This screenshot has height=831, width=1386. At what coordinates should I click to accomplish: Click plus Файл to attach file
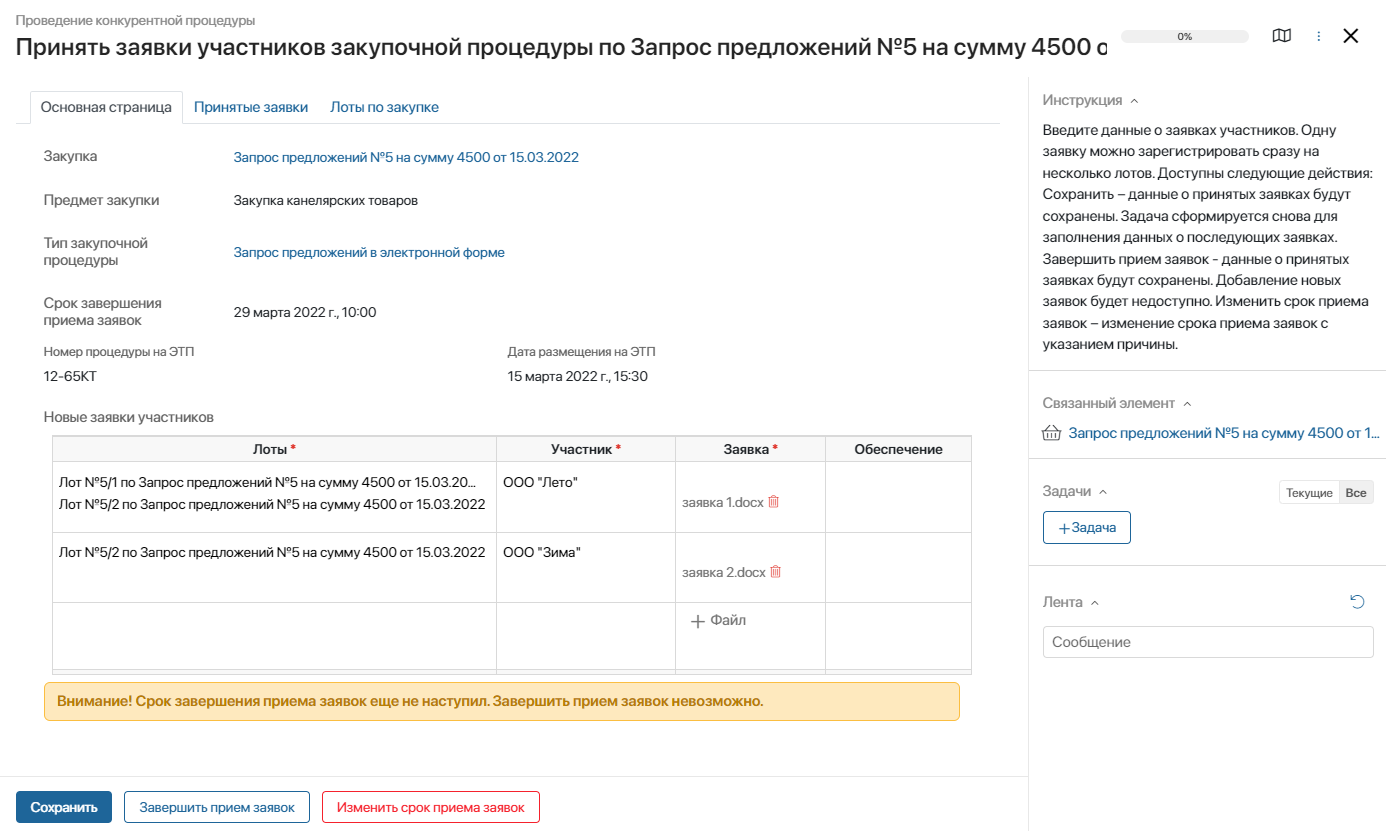tap(719, 621)
